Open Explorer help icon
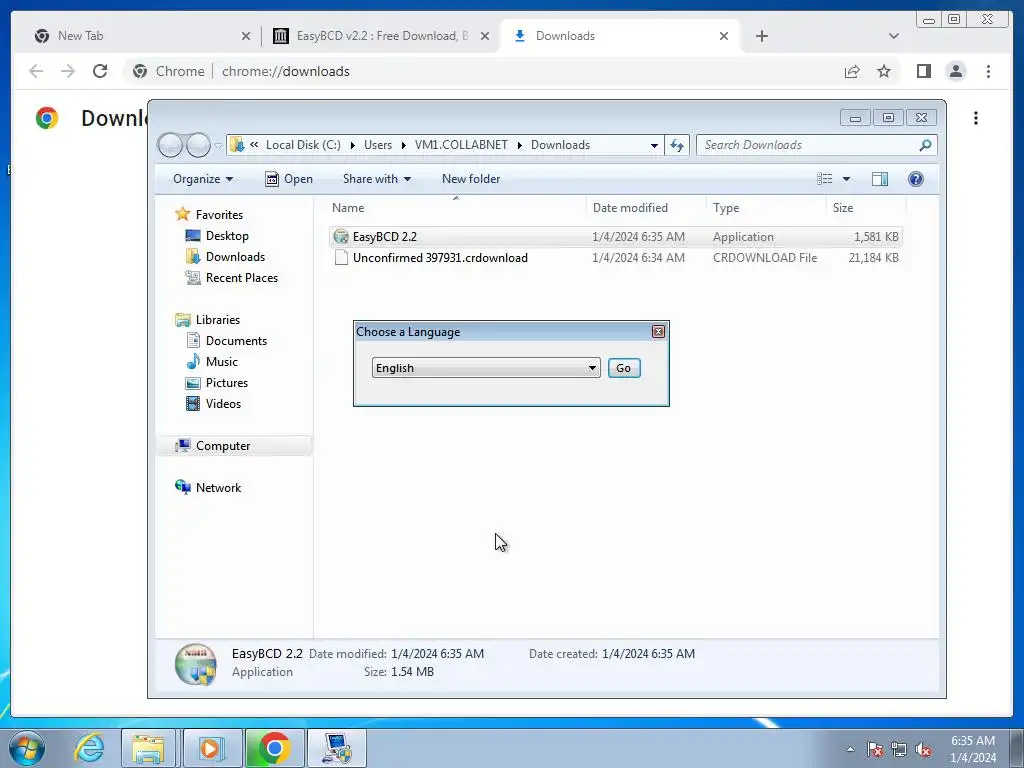Screen dimensions: 1024x768 (916, 179)
